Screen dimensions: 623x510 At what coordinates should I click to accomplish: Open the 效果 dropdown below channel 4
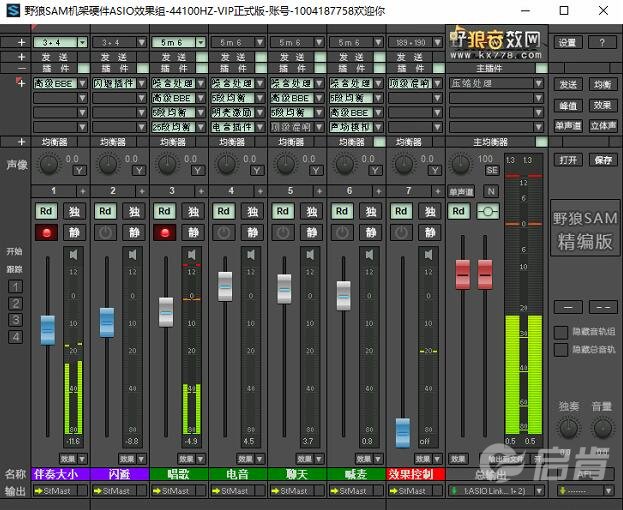pyautogui.click(x=260, y=459)
